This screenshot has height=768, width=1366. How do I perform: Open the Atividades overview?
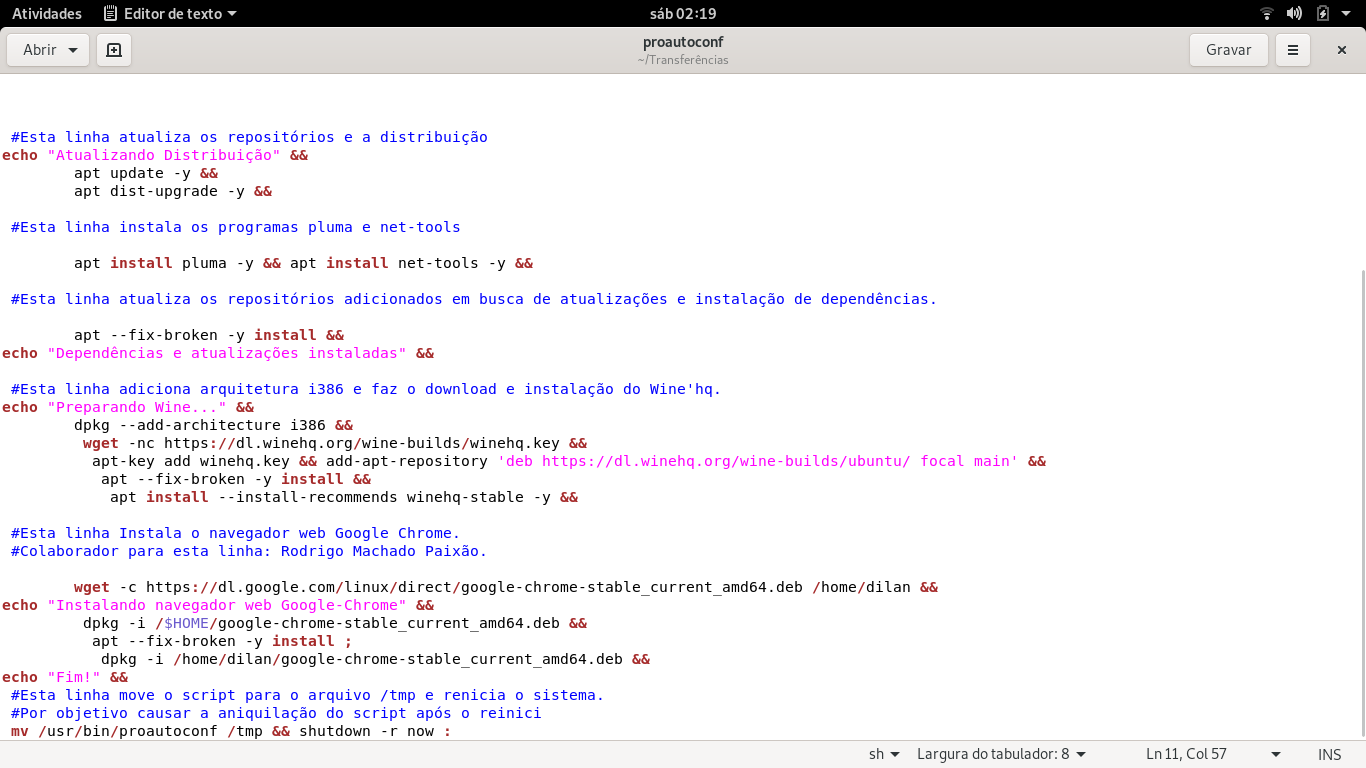(47, 14)
